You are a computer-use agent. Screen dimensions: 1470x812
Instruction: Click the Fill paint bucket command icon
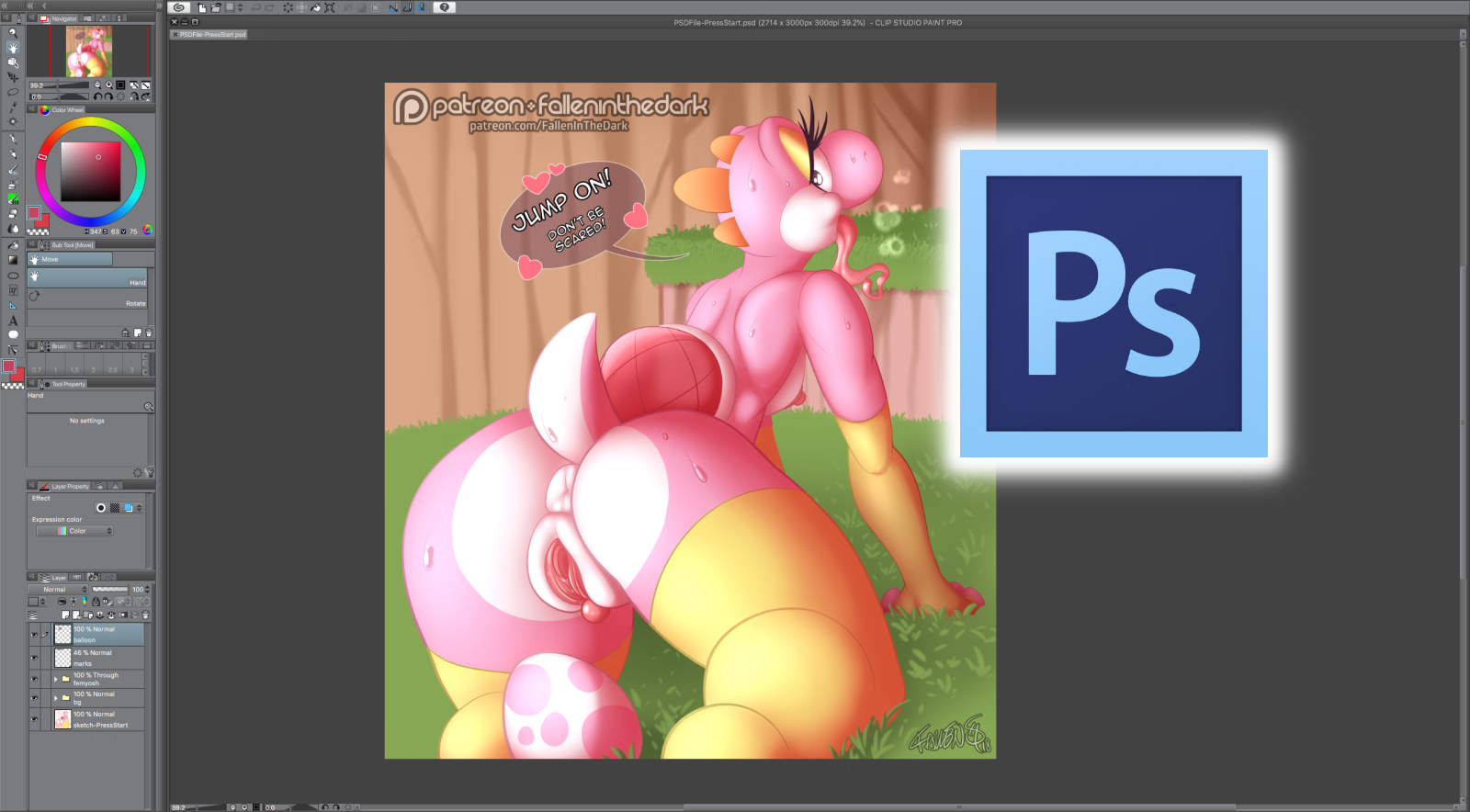pyautogui.click(x=316, y=7)
